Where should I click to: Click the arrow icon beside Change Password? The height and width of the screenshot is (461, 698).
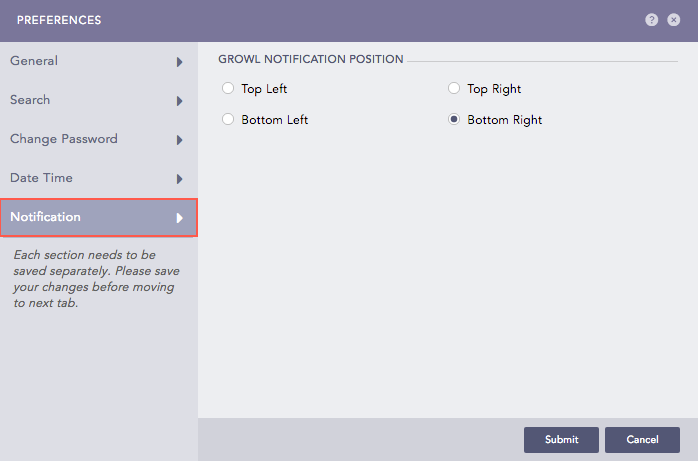coord(180,140)
